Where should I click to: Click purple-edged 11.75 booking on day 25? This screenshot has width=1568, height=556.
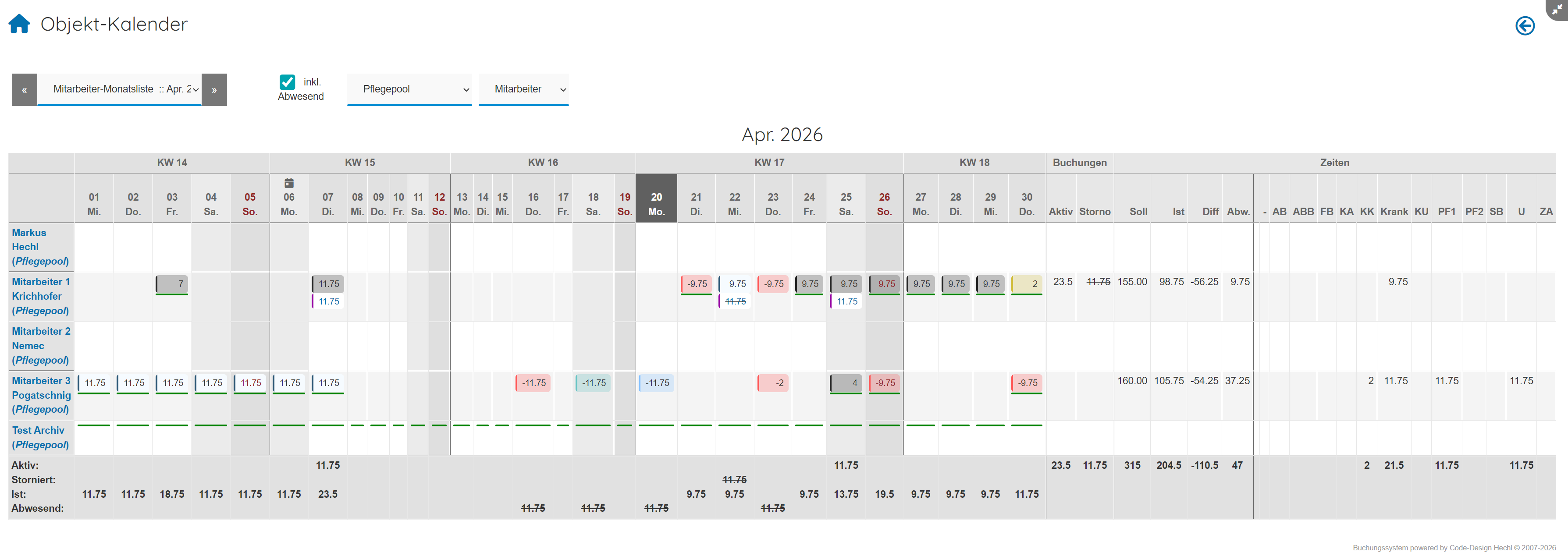[x=846, y=301]
